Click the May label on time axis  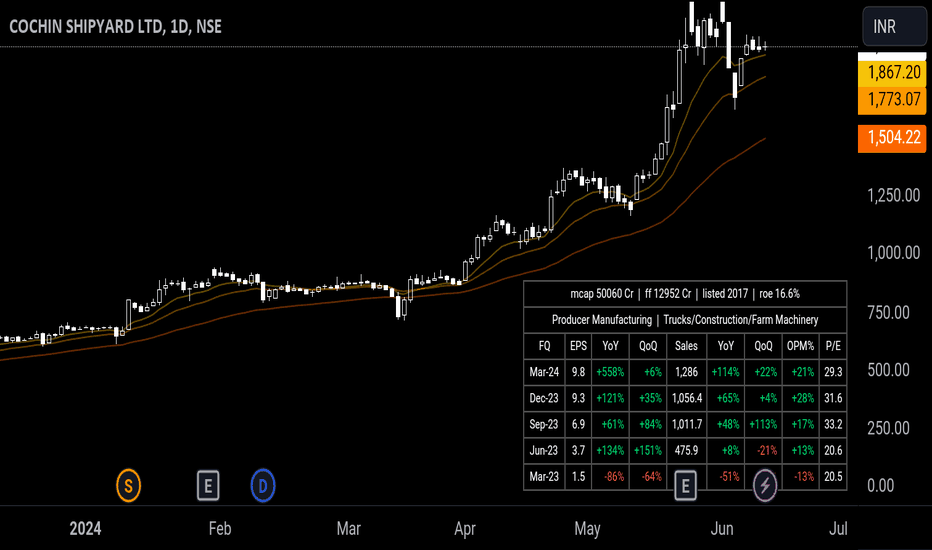tap(587, 529)
